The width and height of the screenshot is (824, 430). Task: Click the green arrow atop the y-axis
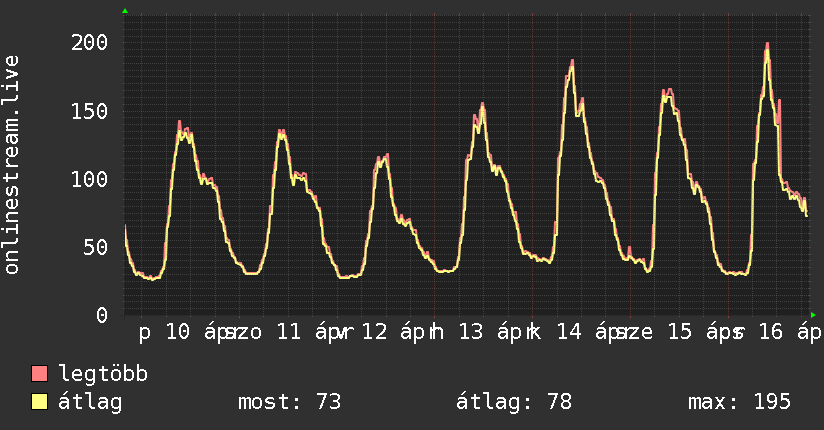(125, 11)
